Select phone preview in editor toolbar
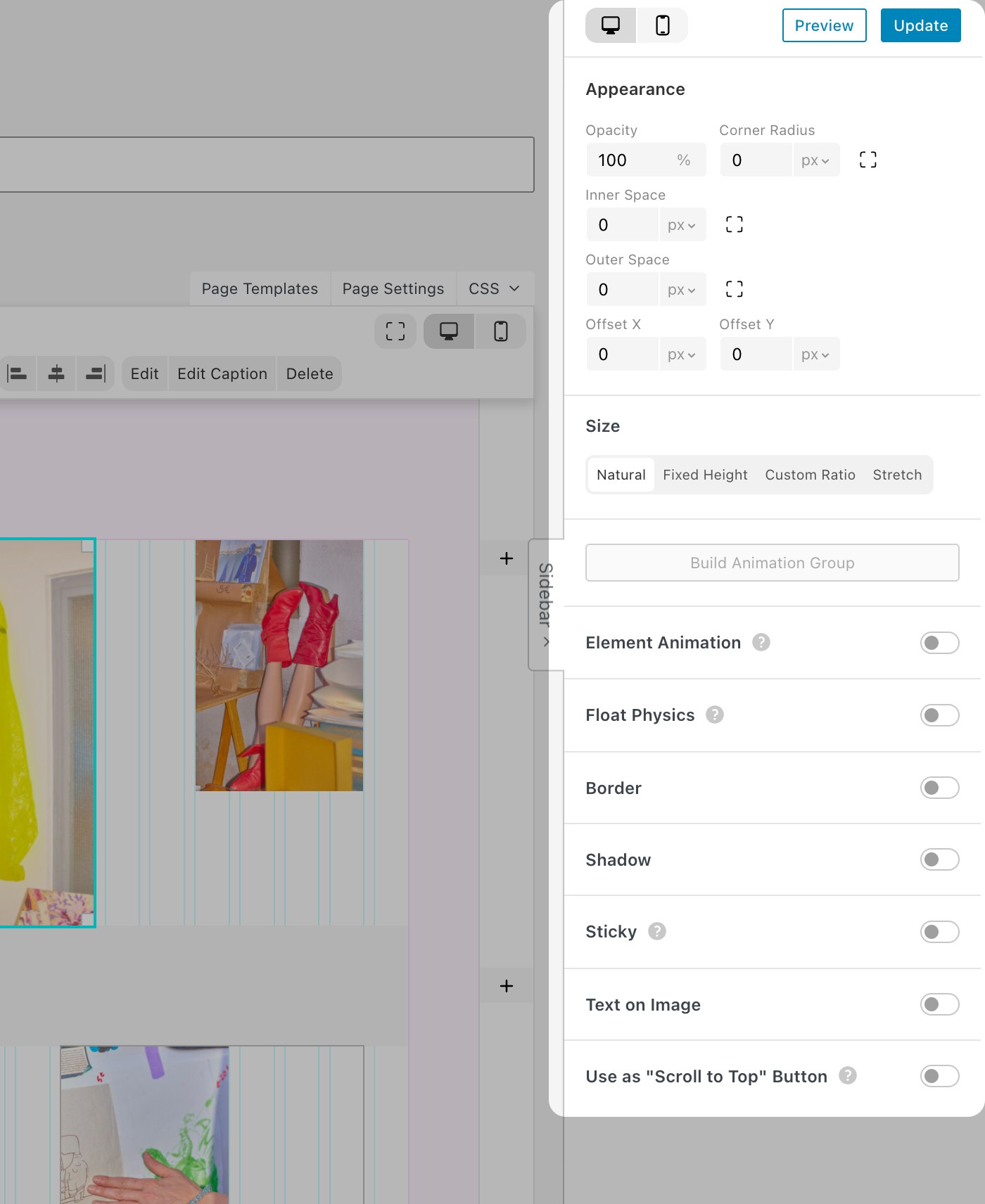This screenshot has height=1204, width=985. coord(500,331)
